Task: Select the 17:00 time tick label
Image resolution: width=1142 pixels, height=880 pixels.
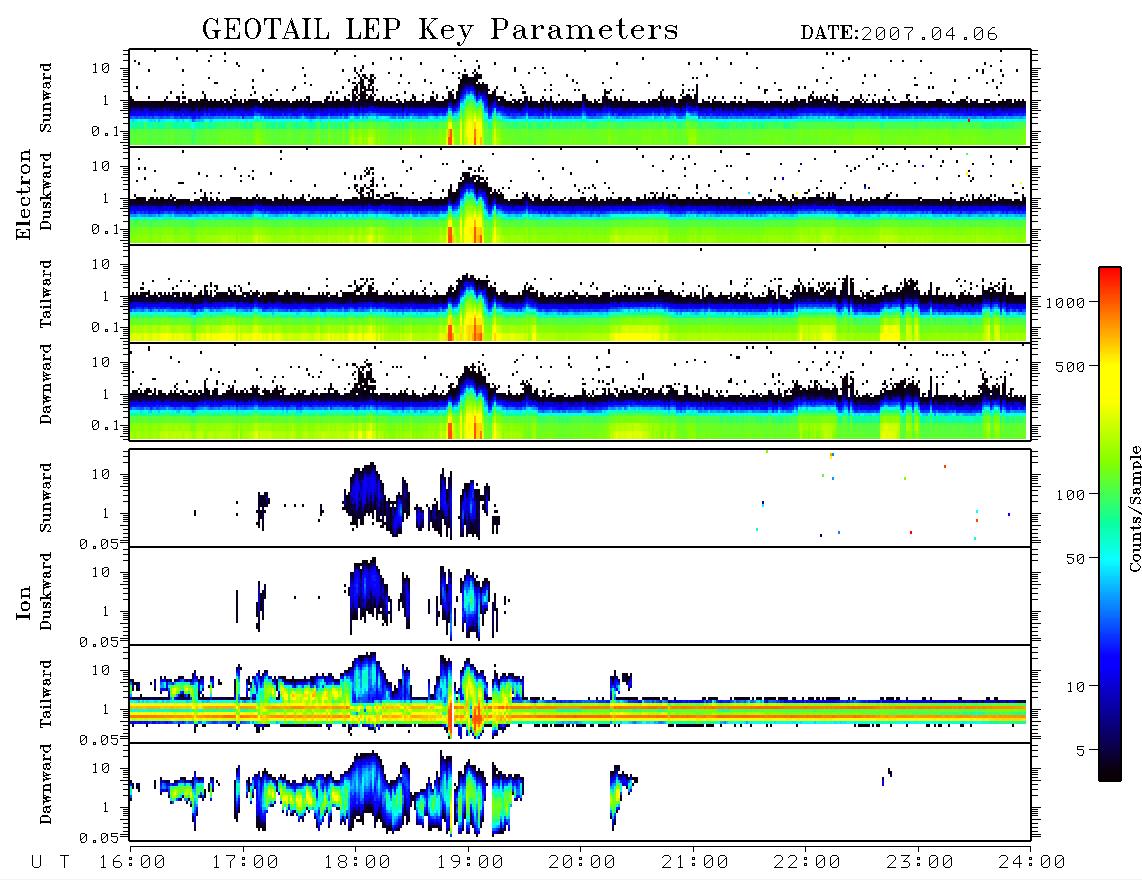Action: click(245, 862)
